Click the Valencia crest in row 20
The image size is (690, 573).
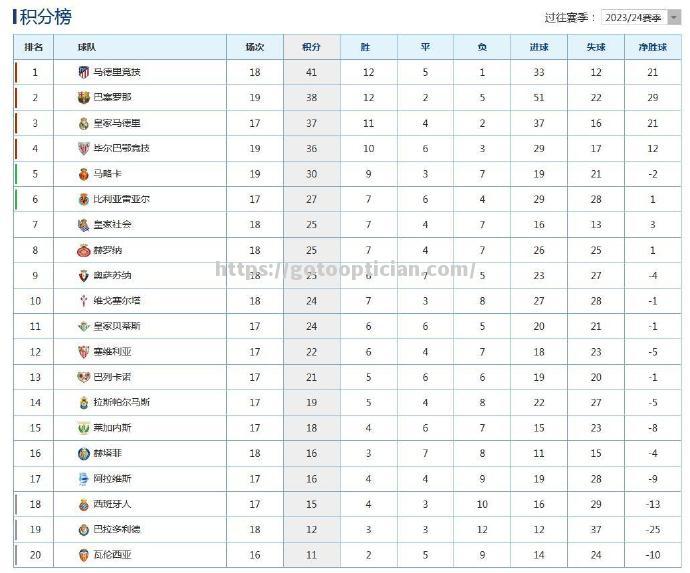[x=84, y=555]
